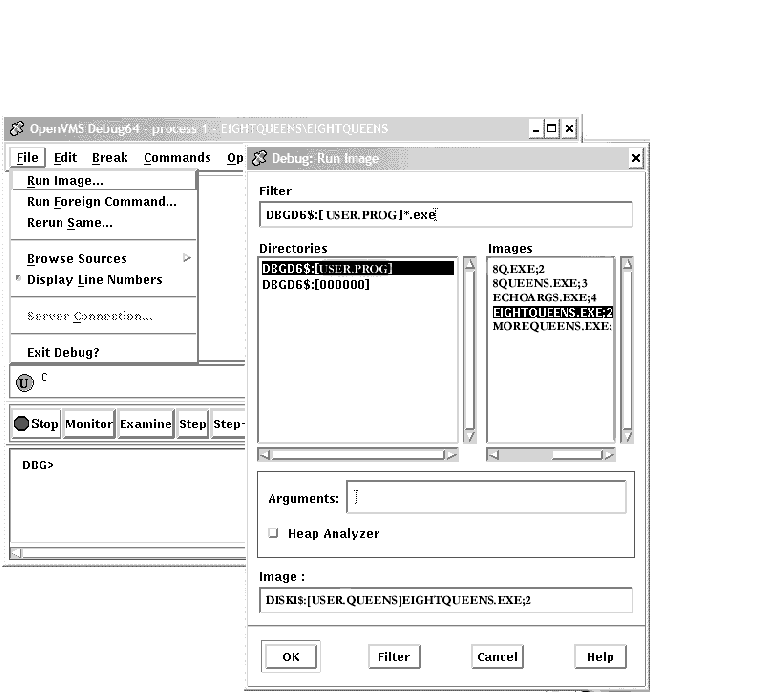Toggle Display Line Numbers option
The height and width of the screenshot is (692, 780).
pos(94,280)
